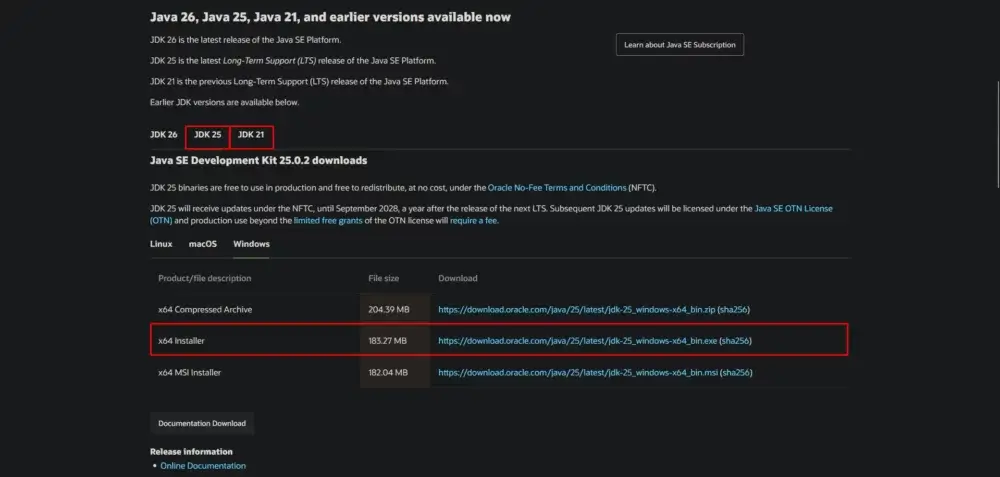The image size is (1000, 477).
Task: Download the x64 Compressed Archive zip link
Action: point(577,310)
